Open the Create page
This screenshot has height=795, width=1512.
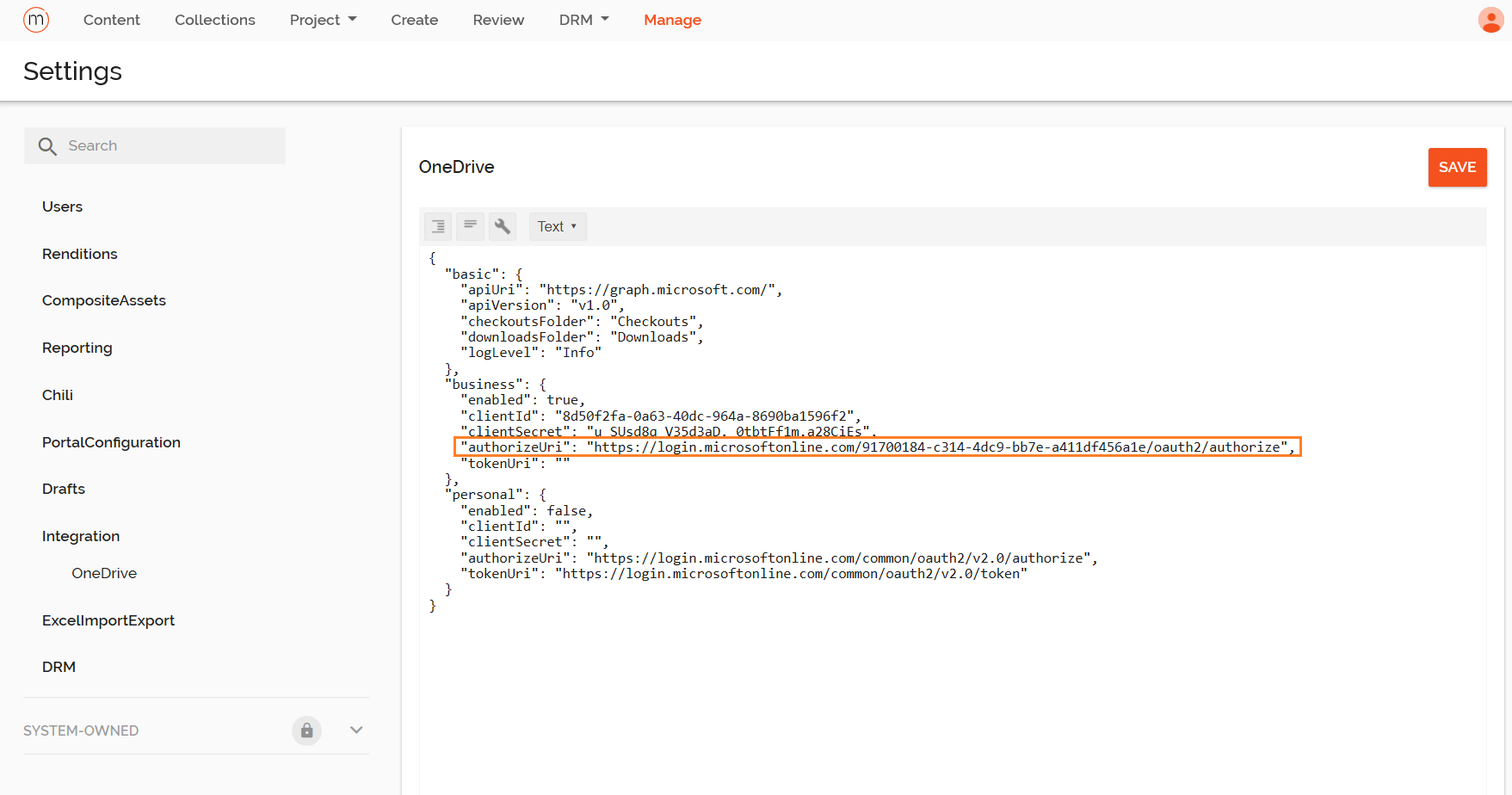(415, 20)
